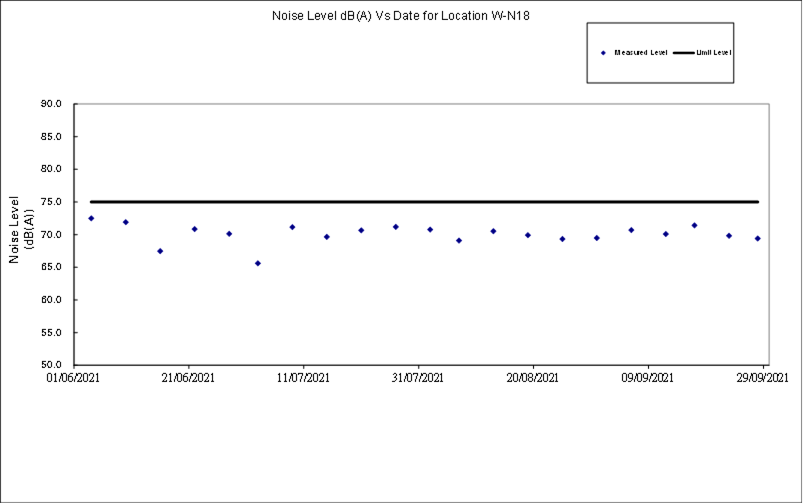Select the Limit Level legend label
This screenshot has height=504, width=803.
tap(714, 52)
